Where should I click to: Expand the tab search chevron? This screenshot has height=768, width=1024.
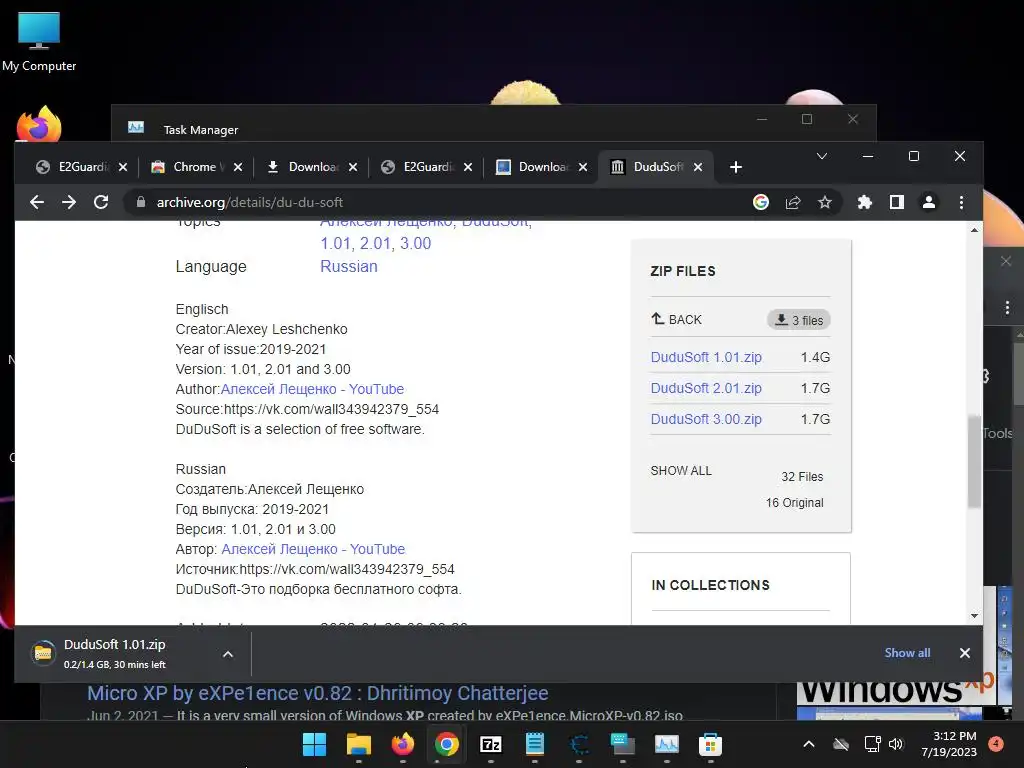click(822, 156)
